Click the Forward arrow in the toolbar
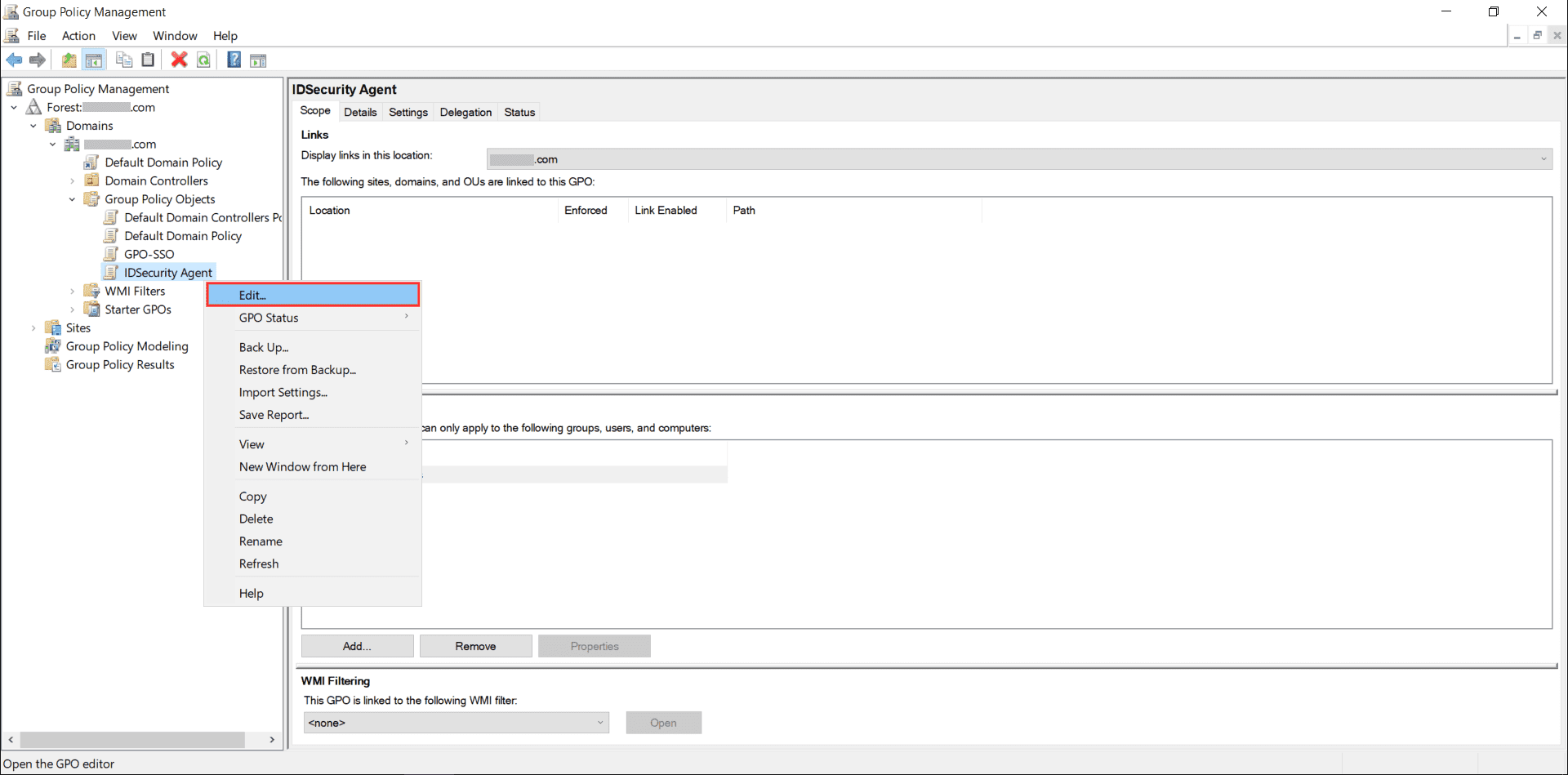The image size is (1568, 775). coord(38,60)
